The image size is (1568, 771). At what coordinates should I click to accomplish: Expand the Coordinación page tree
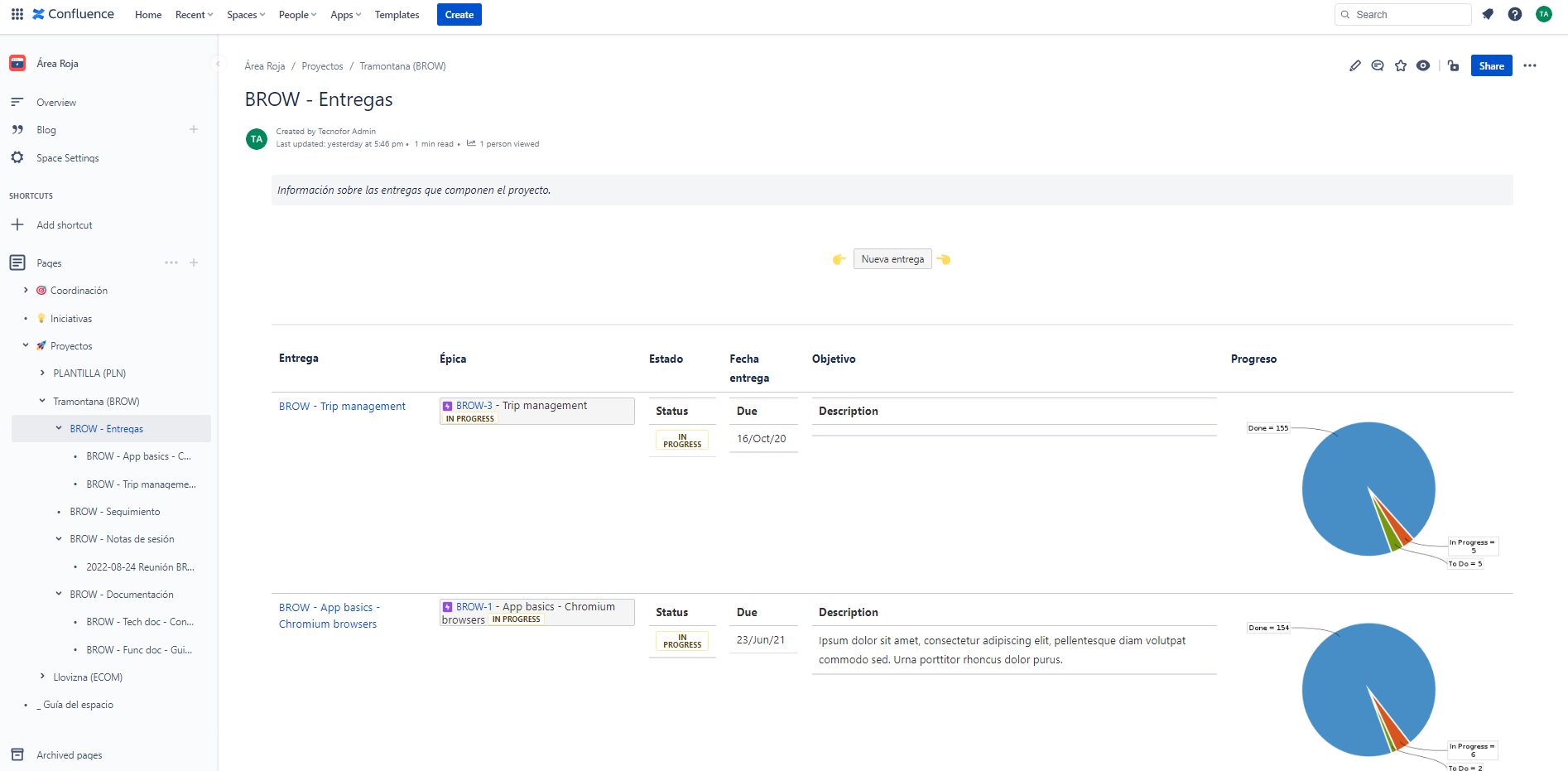point(26,291)
